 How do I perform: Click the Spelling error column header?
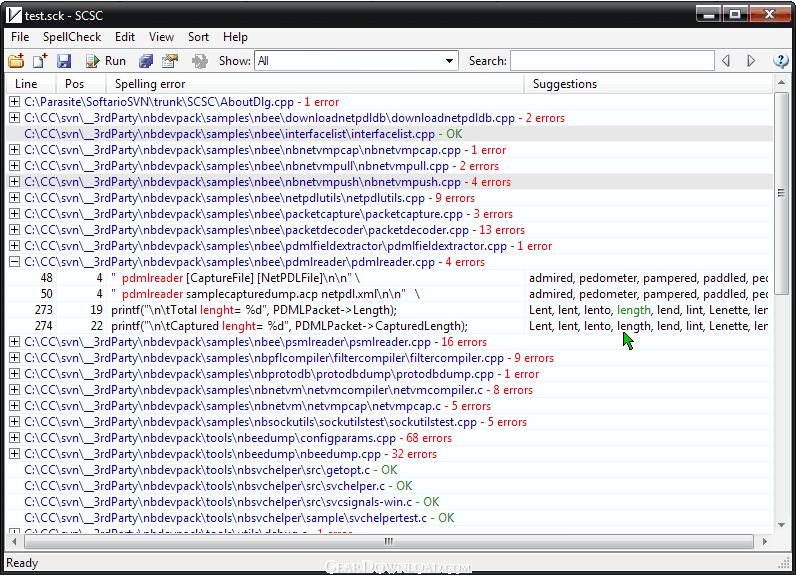coord(315,84)
